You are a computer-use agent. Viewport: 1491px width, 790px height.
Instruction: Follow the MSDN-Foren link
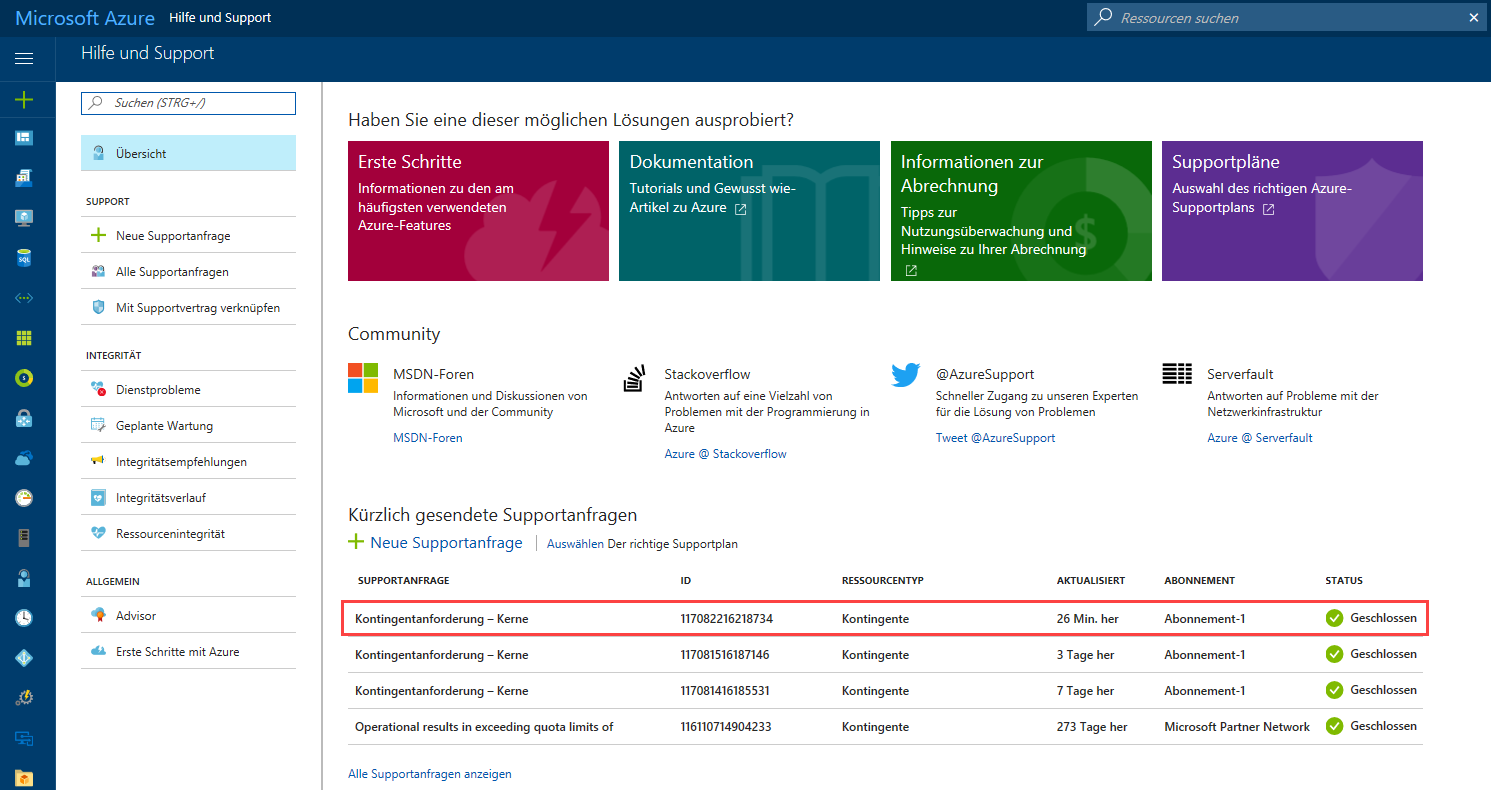[428, 438]
